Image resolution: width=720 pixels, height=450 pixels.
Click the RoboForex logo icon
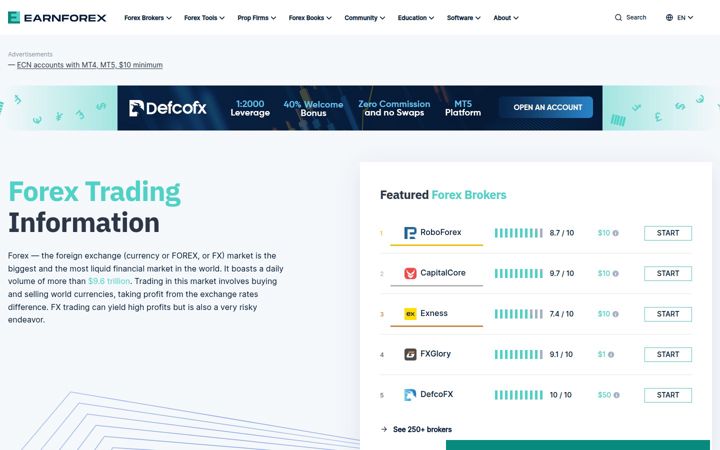410,233
